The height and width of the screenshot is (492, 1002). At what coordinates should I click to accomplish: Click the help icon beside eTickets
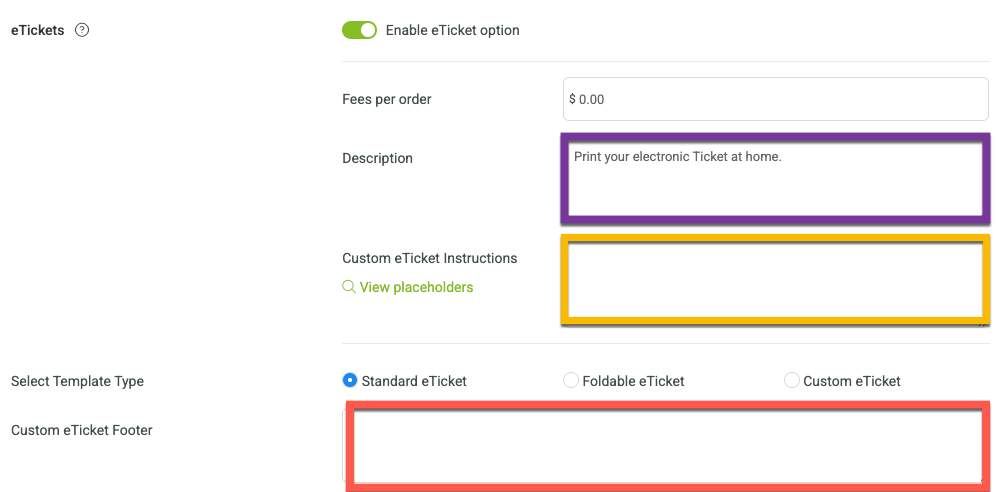[x=82, y=30]
